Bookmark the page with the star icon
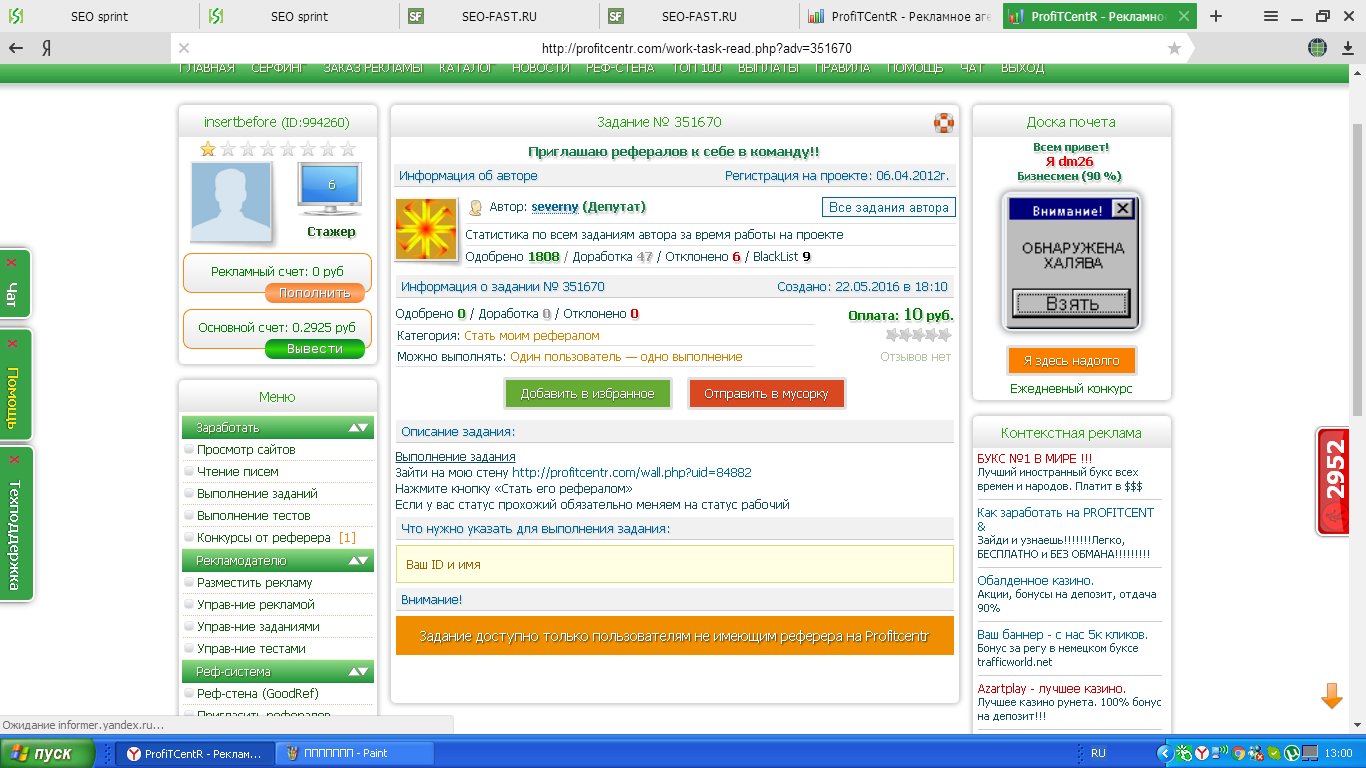Image resolution: width=1366 pixels, height=768 pixels. pos(1174,48)
